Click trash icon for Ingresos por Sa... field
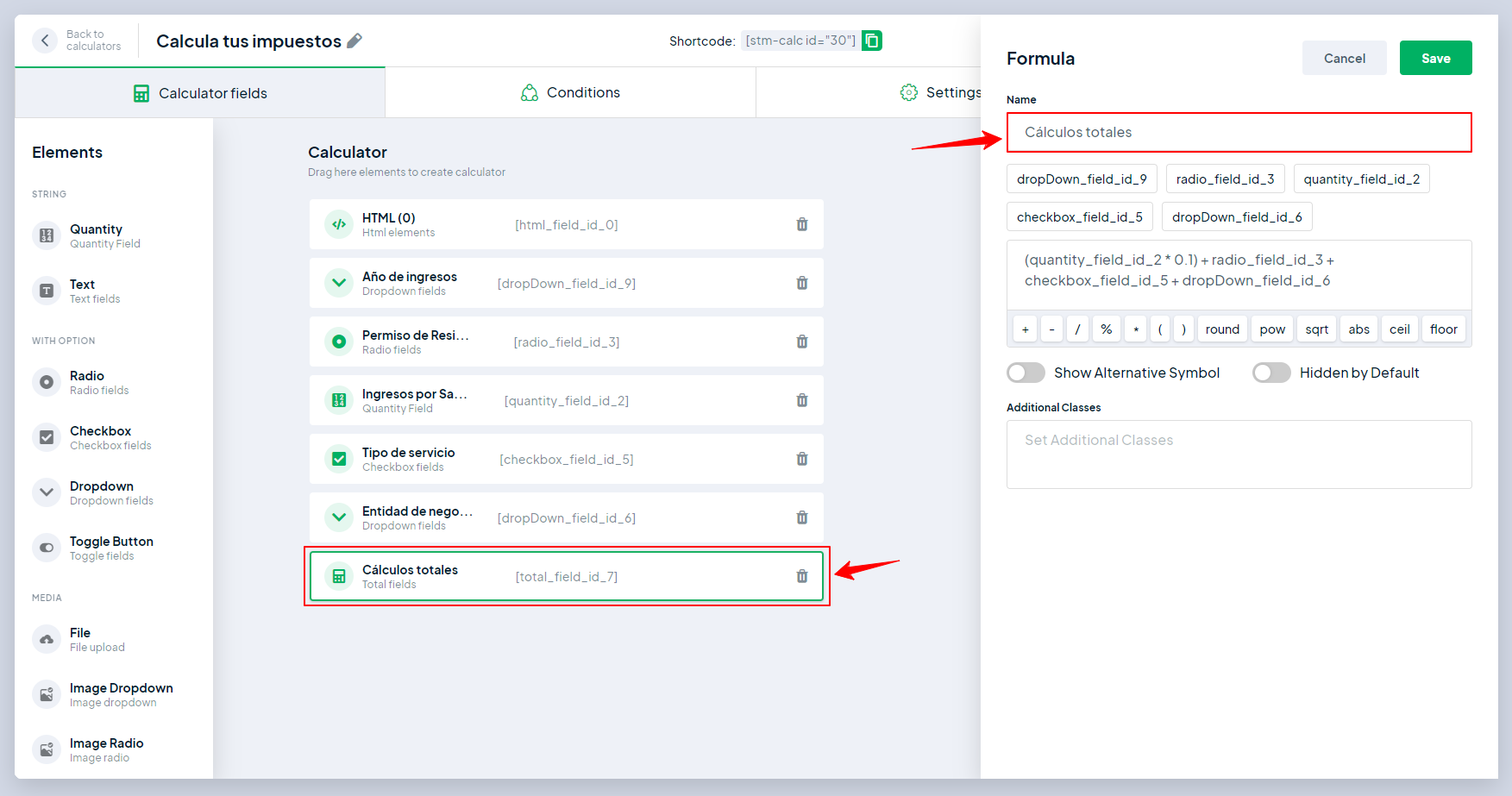Screen dimensions: 1512x796 [x=801, y=400]
